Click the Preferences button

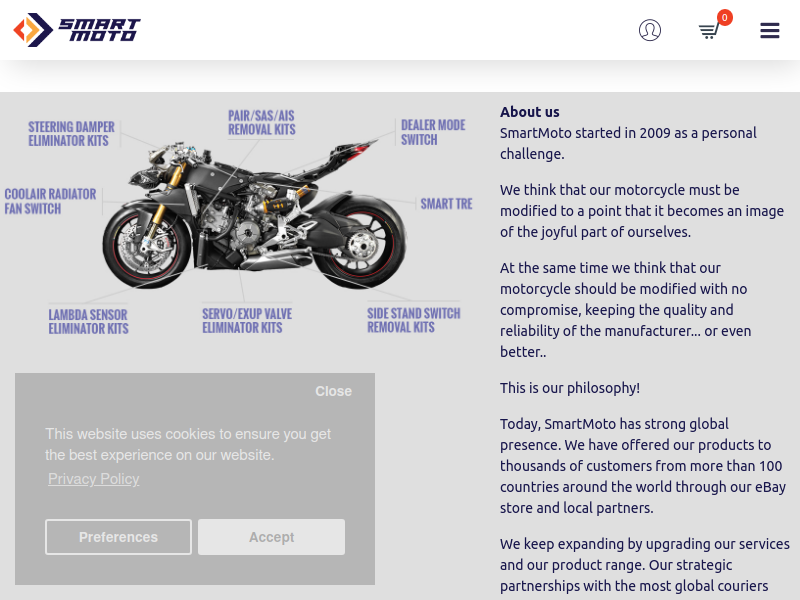pos(118,537)
